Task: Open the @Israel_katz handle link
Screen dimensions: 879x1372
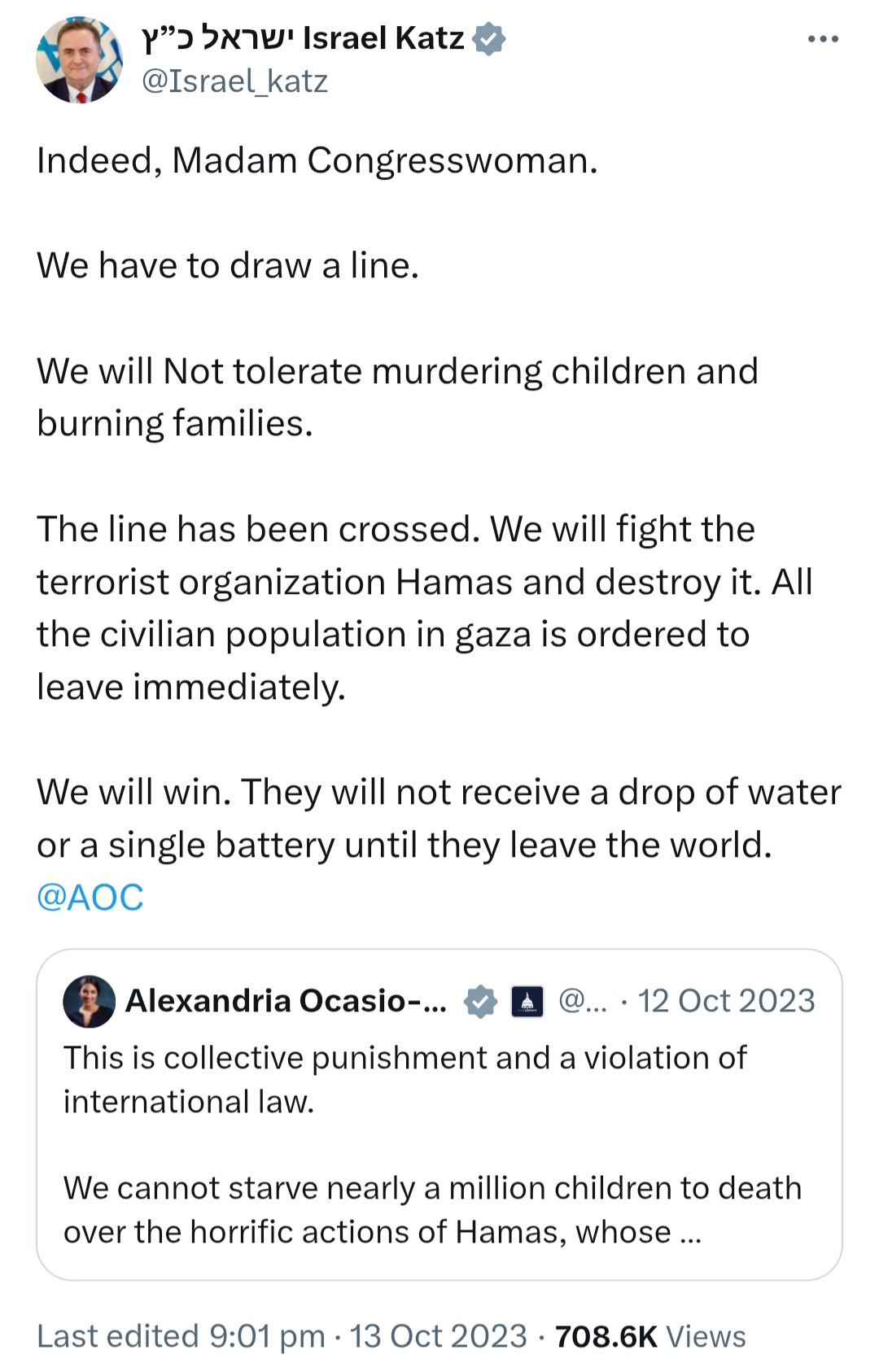Action: click(234, 81)
